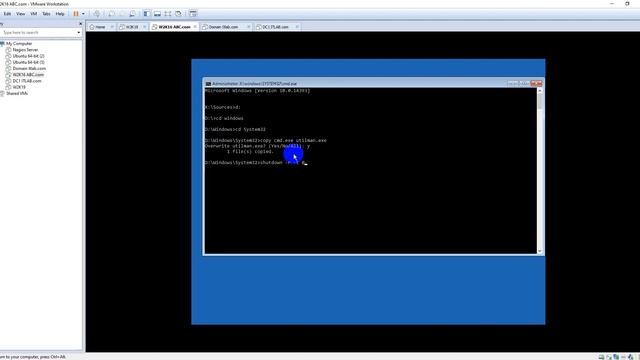Screen dimensions: 640x360
Task: Click the W2K19 VM icon in library
Action: click(8, 87)
